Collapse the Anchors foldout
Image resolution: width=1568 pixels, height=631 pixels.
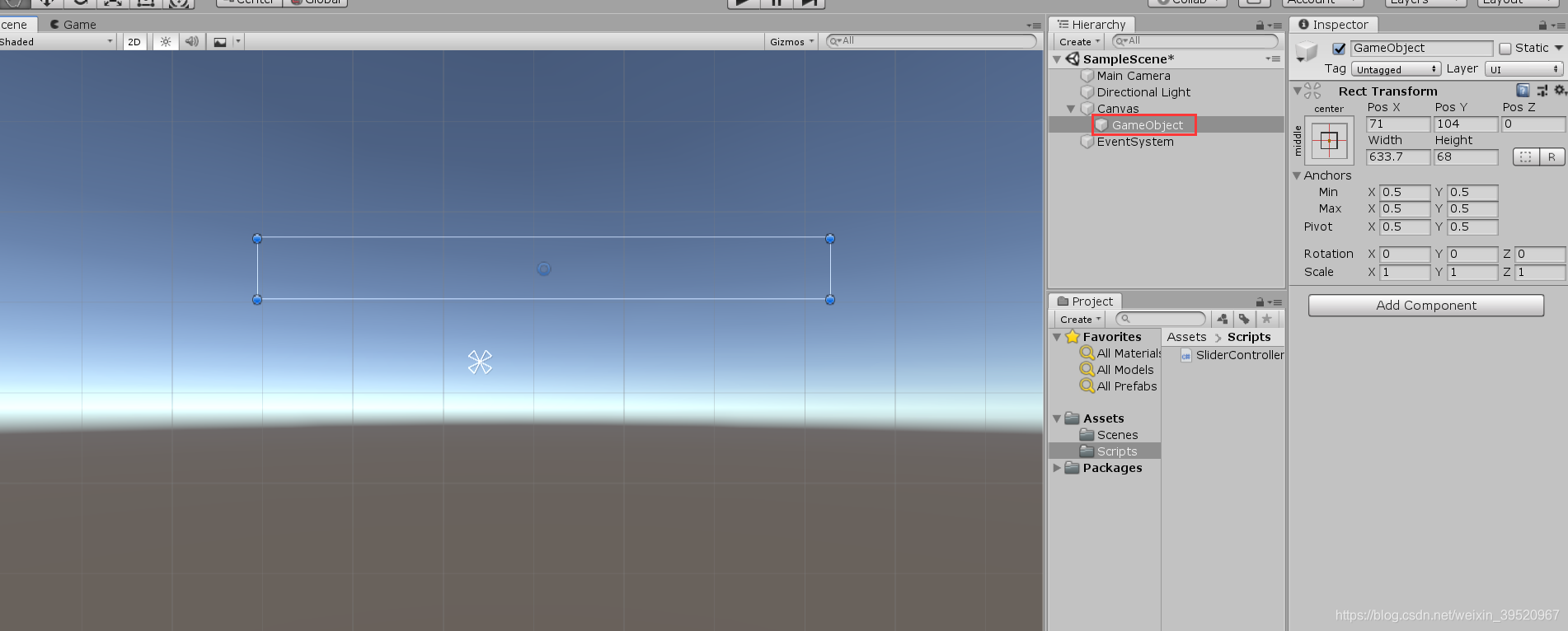(1297, 175)
